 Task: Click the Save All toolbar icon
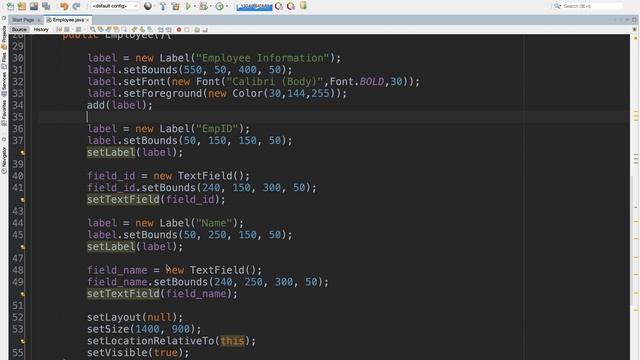(46, 6)
